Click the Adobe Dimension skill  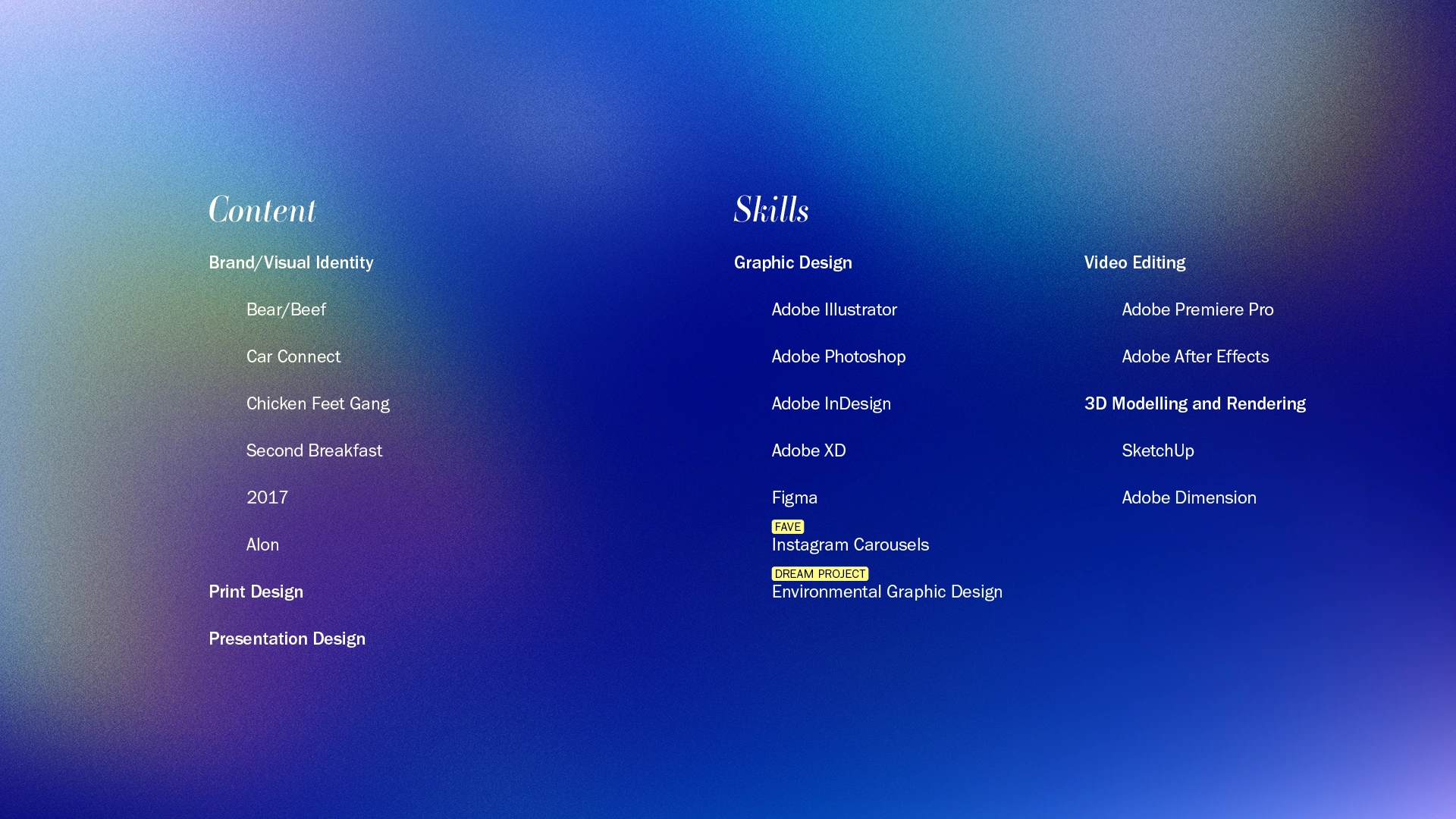[1188, 497]
